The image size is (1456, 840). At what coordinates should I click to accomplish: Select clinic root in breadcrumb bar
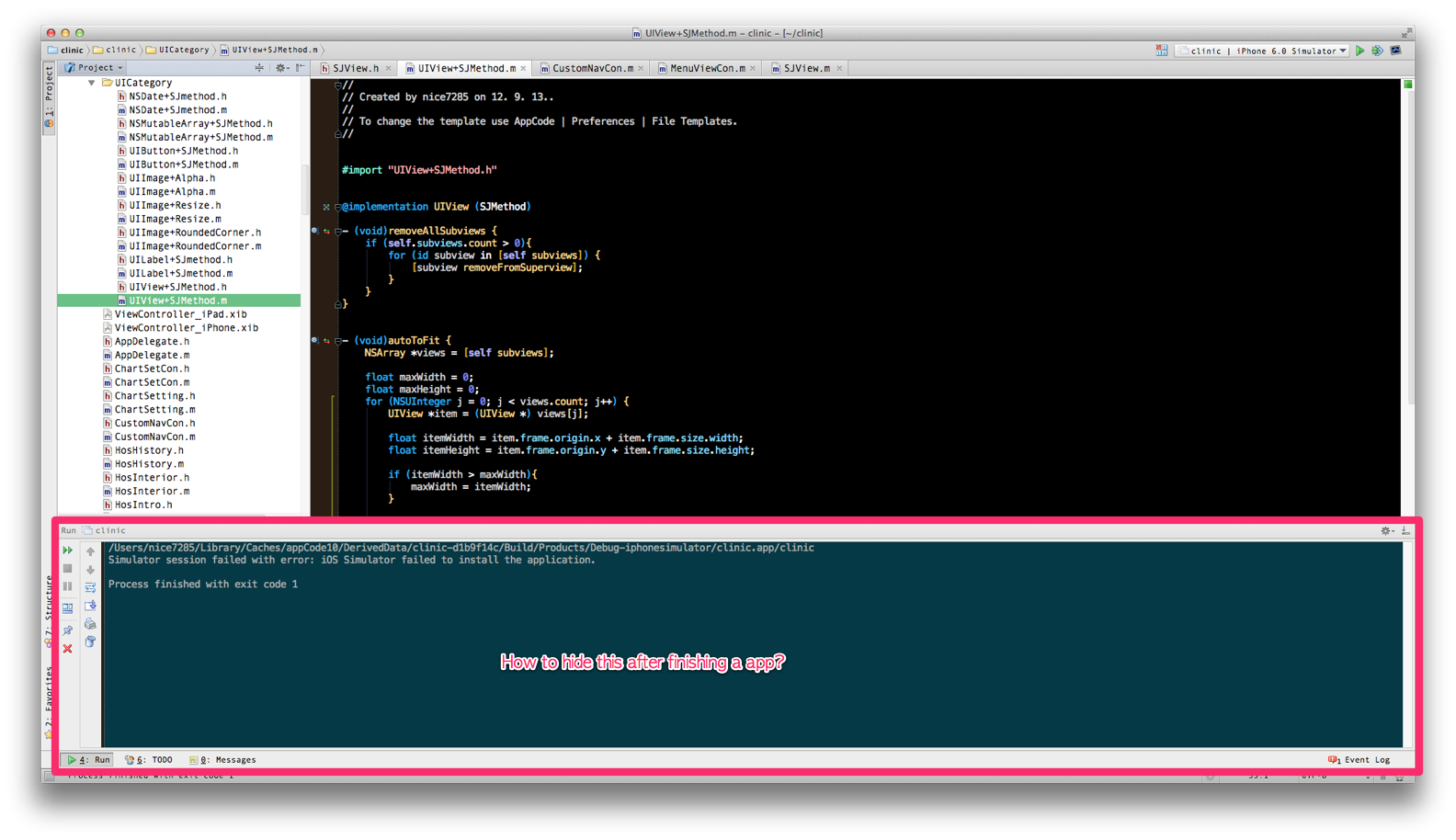pos(66,51)
